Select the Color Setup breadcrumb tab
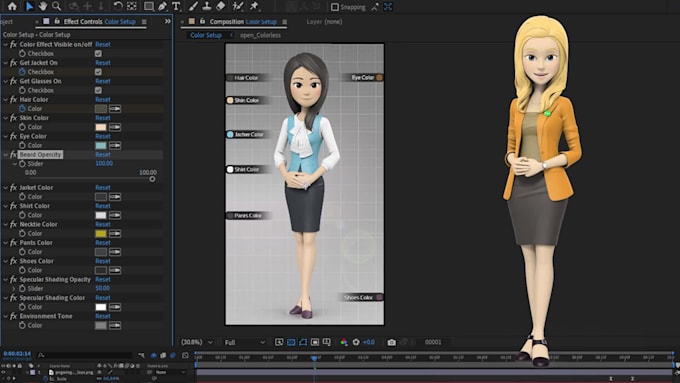Image resolution: width=680 pixels, height=383 pixels. click(x=206, y=35)
